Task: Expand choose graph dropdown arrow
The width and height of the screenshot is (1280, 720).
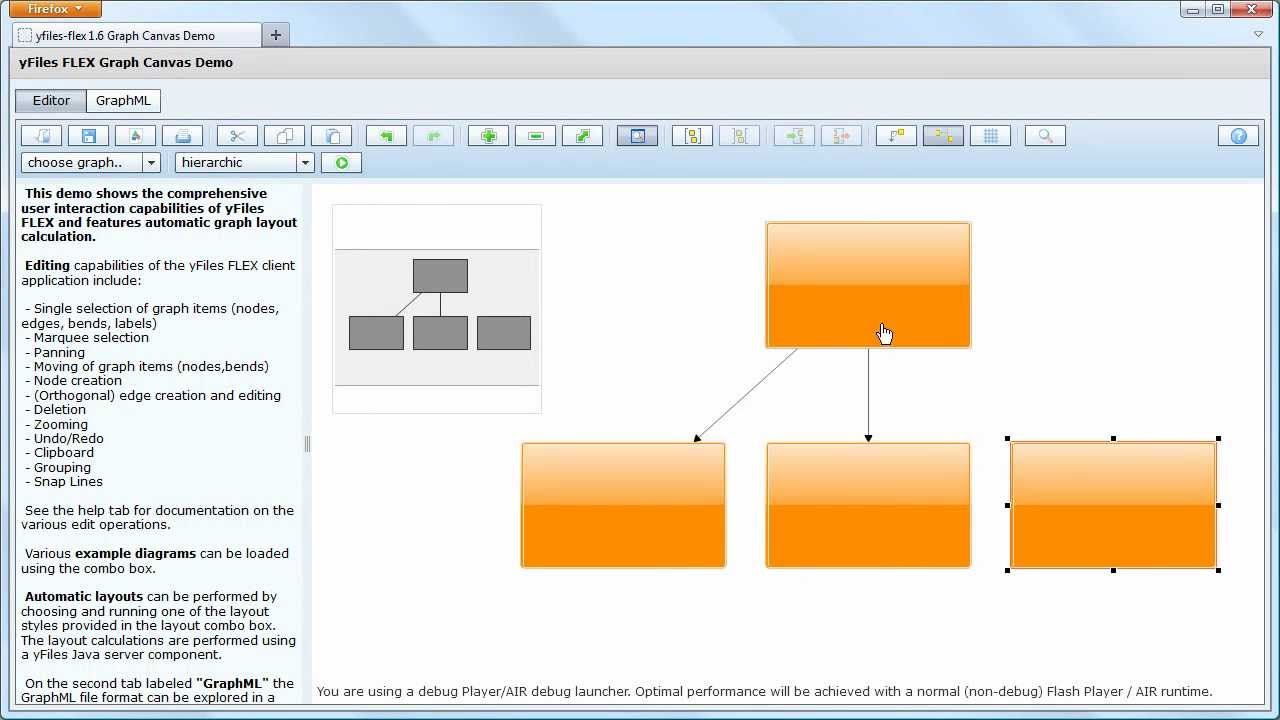Action: coord(151,163)
